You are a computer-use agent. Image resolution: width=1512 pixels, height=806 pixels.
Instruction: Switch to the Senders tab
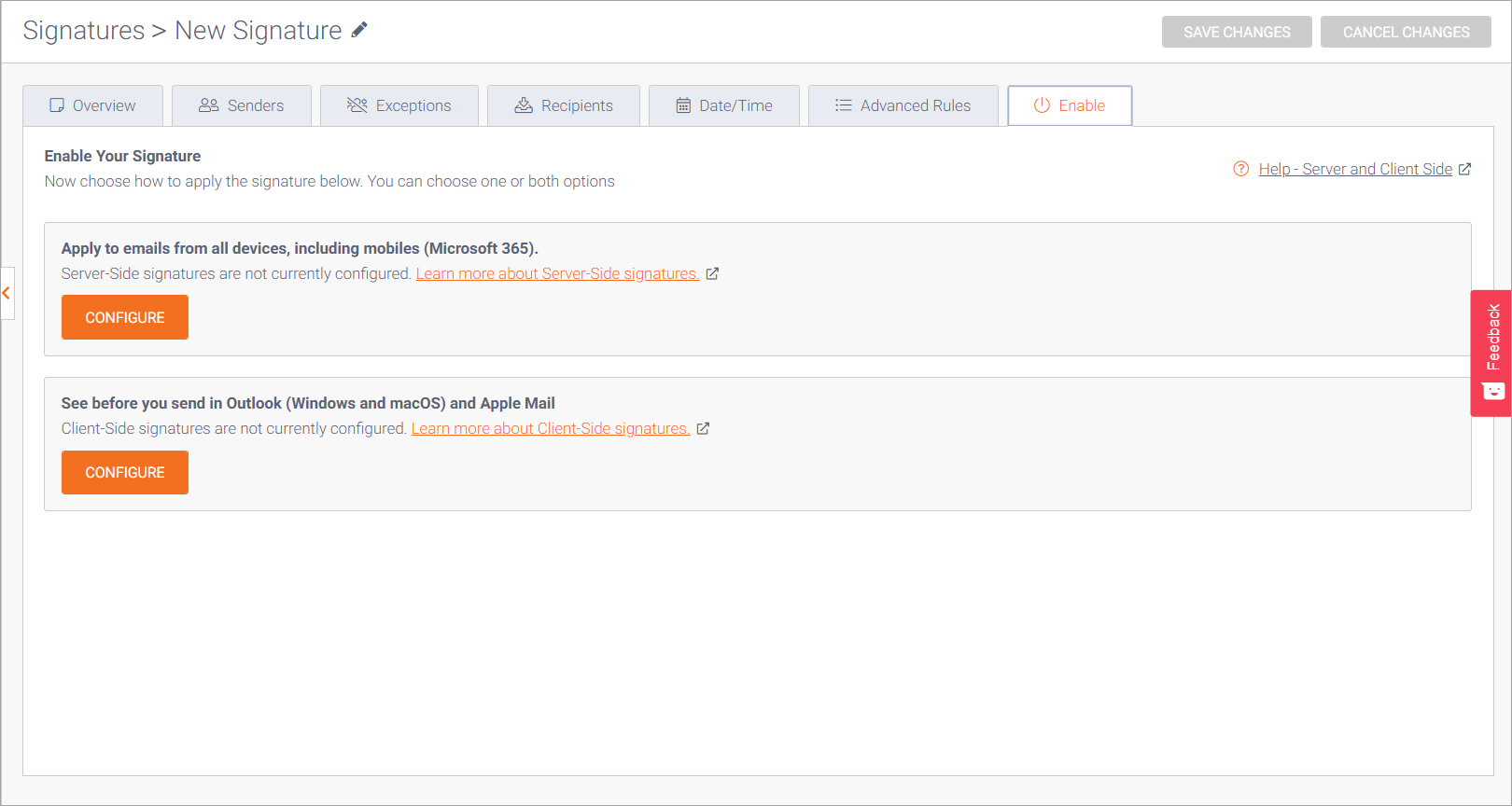tap(242, 105)
